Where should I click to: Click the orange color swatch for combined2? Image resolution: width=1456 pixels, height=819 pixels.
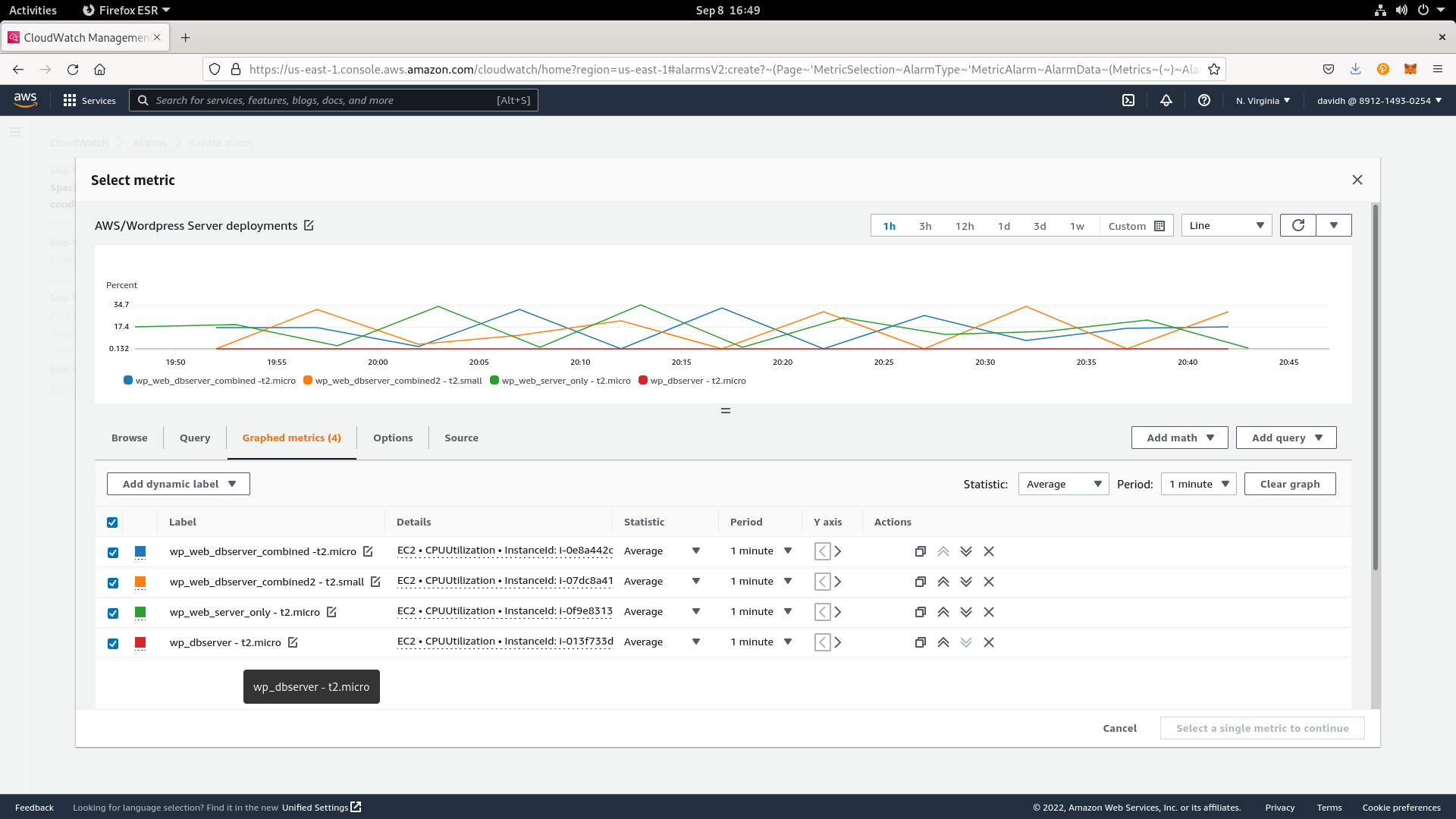pyautogui.click(x=140, y=582)
